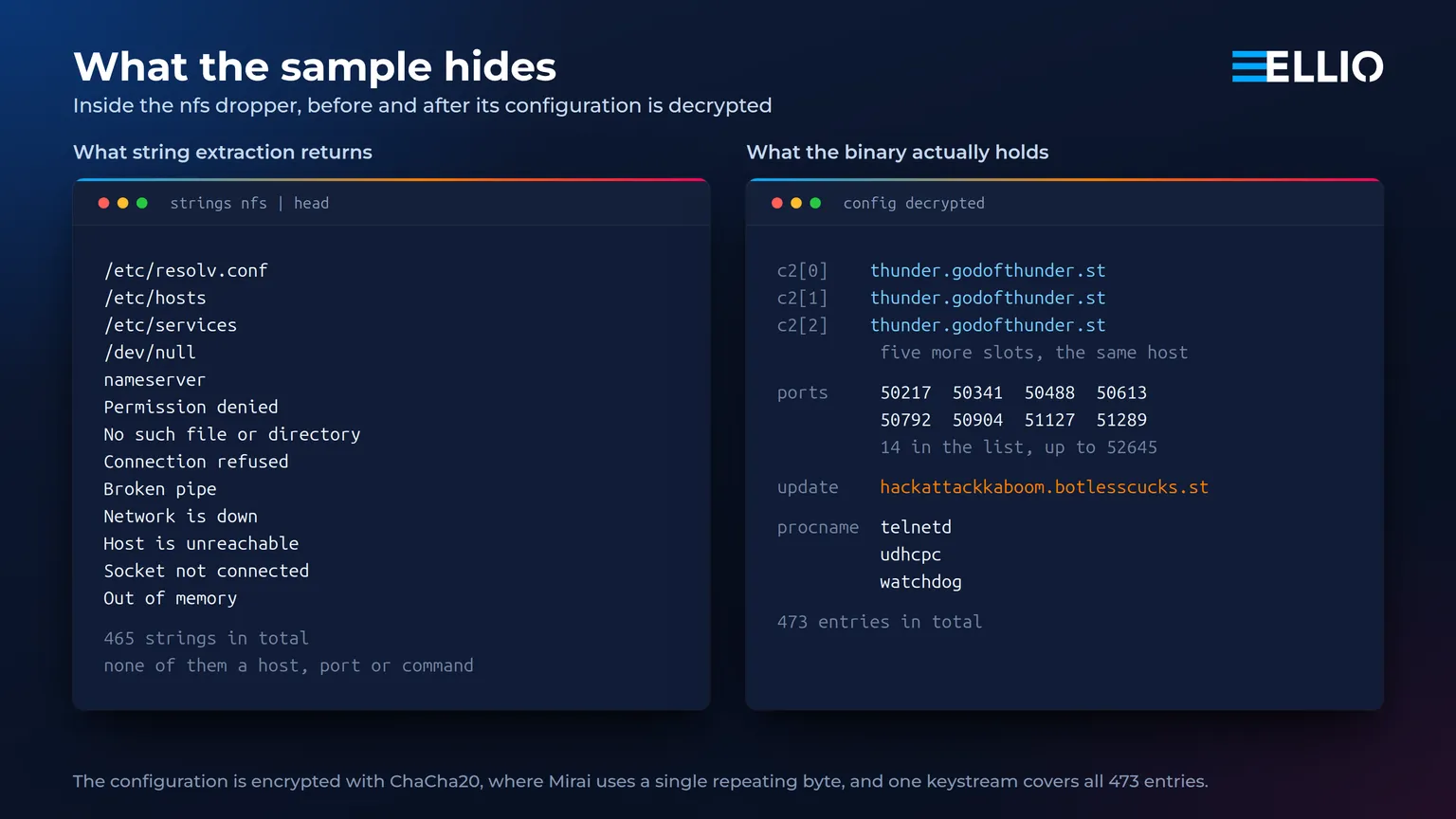Click yellow dot in config decrypted window
The image size is (1456, 819).
tap(796, 203)
